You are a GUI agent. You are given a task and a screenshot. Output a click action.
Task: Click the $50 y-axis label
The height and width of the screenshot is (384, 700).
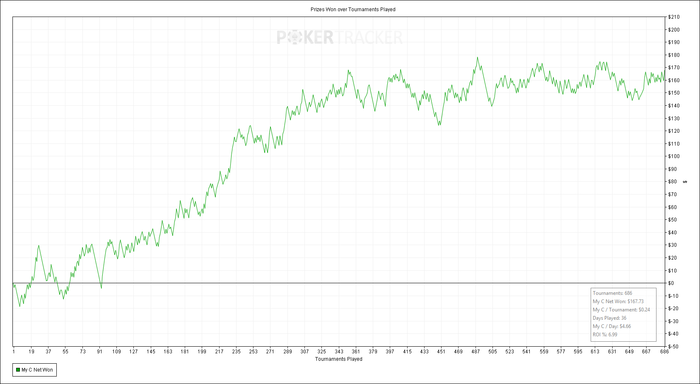point(673,220)
